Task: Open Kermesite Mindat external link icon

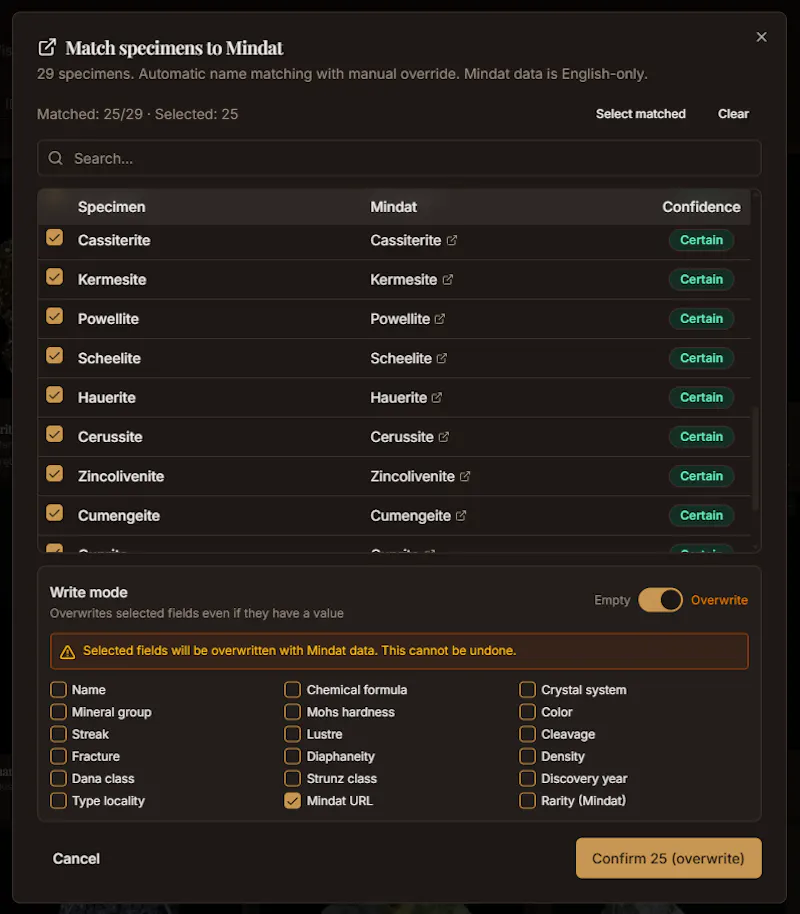Action: click(448, 280)
